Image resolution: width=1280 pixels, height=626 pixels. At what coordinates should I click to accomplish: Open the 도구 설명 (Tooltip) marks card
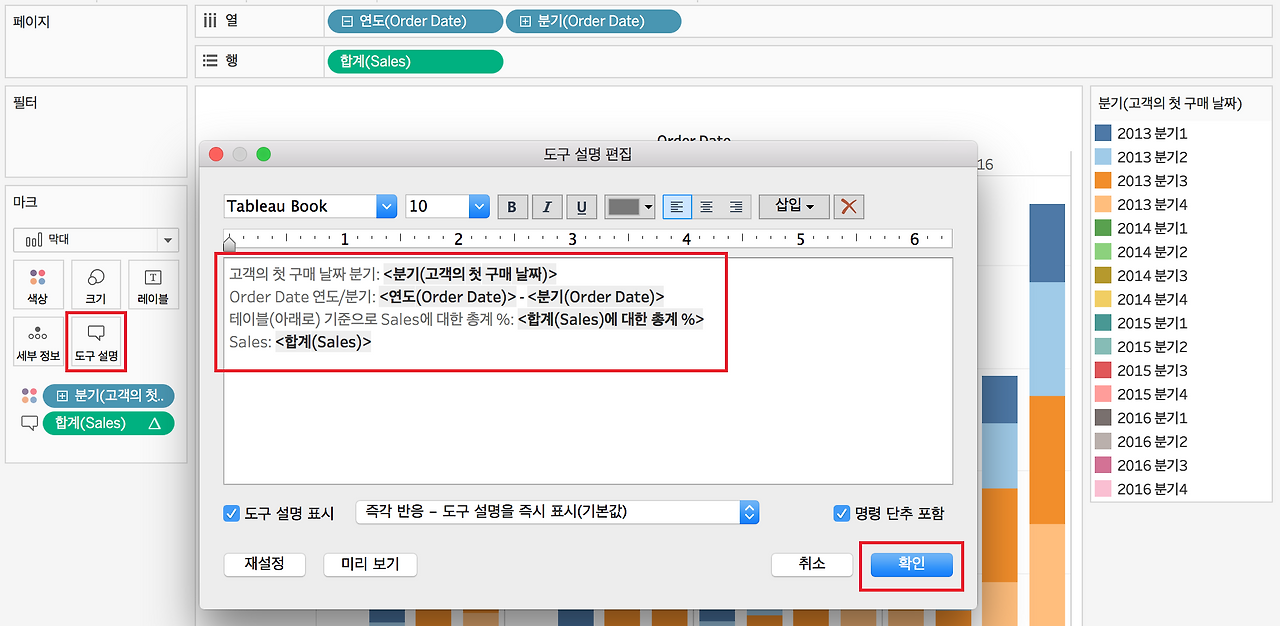[96, 342]
